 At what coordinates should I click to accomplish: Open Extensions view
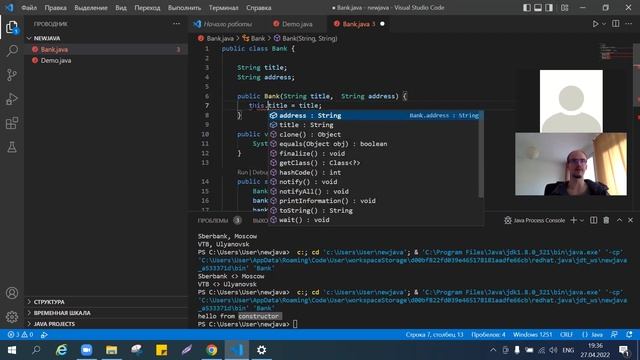12,123
